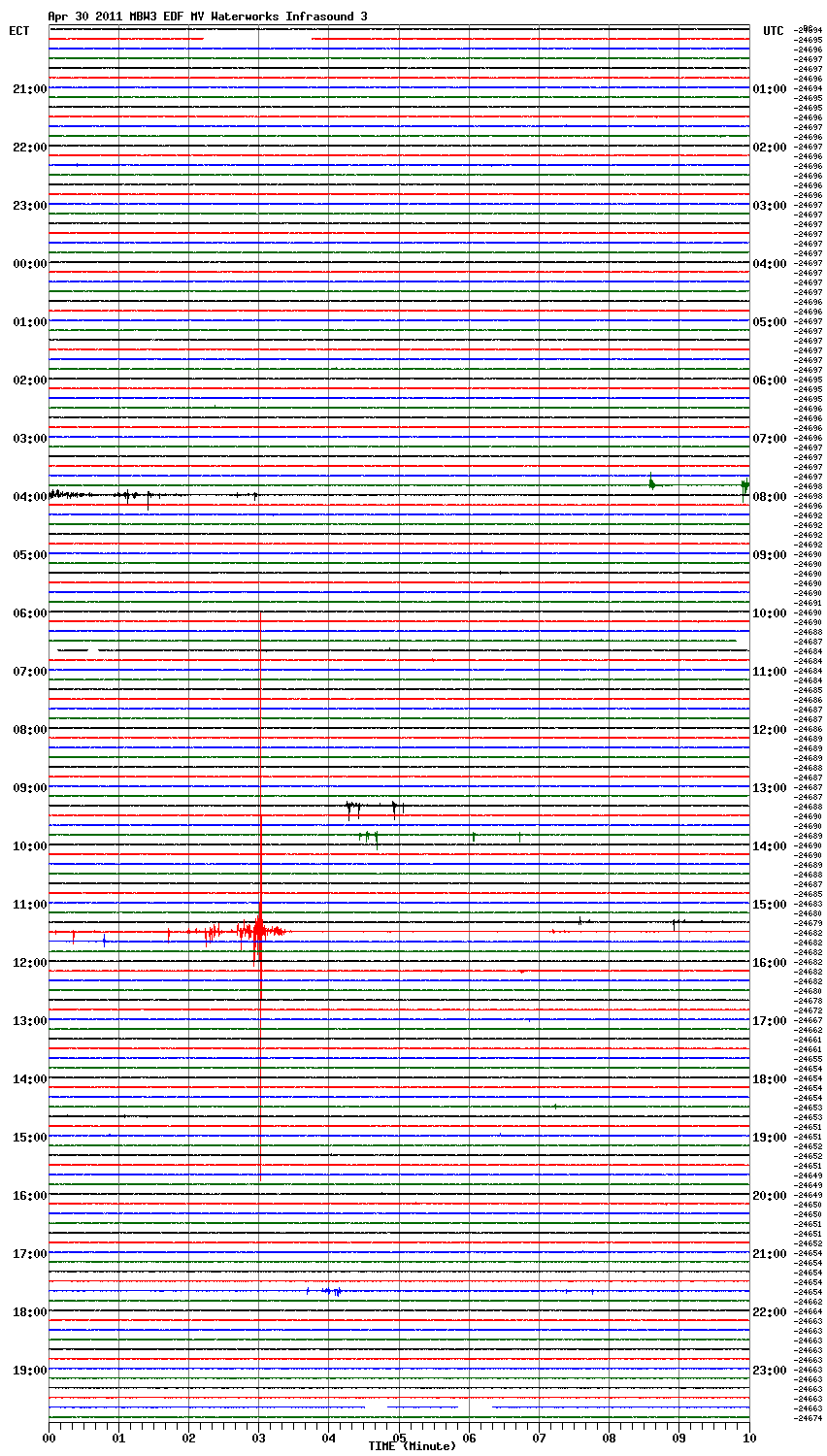Click the green burst near minute 8.6 before 08:00 UTC

click(651, 482)
